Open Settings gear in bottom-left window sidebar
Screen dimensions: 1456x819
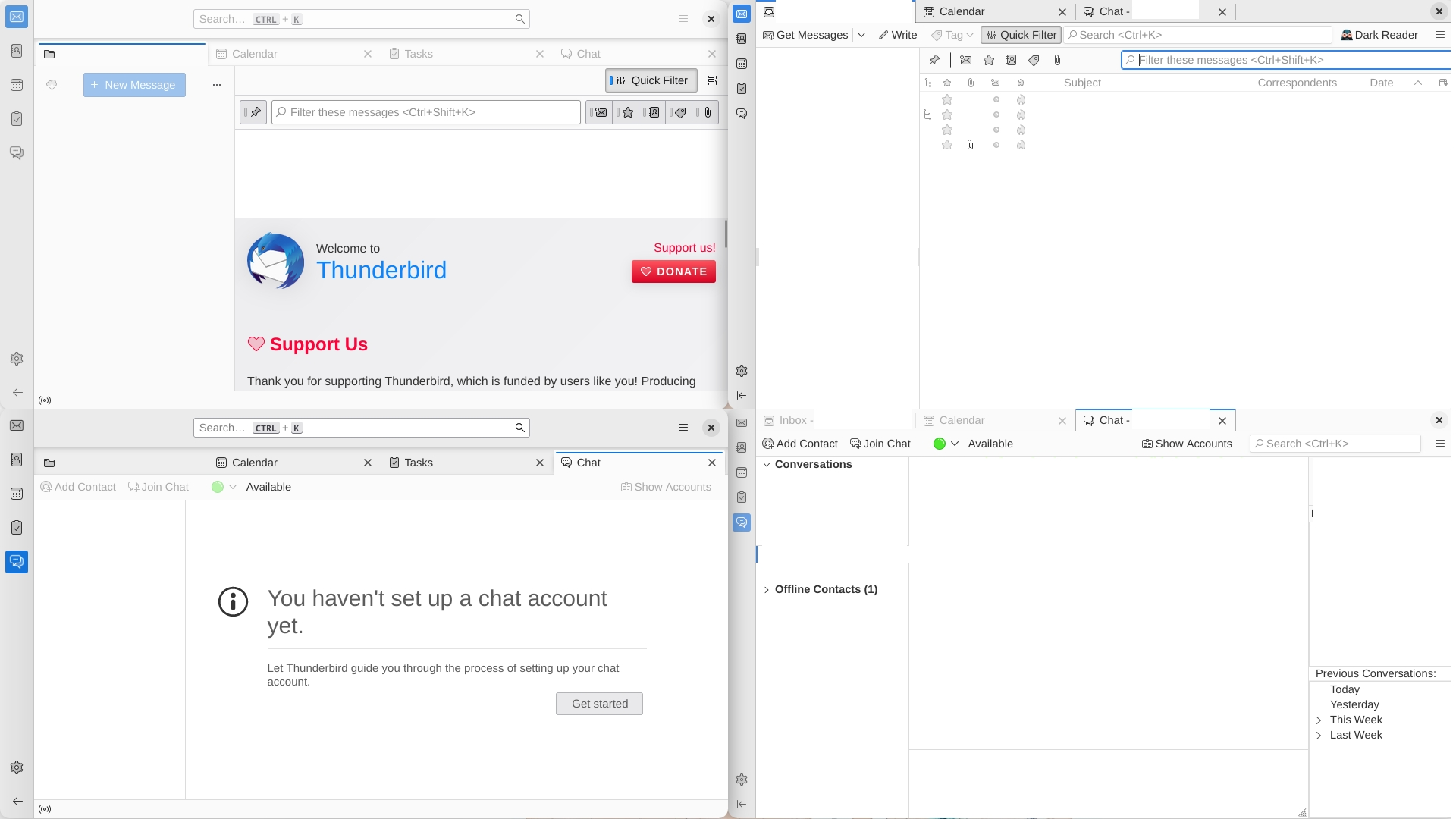[17, 767]
